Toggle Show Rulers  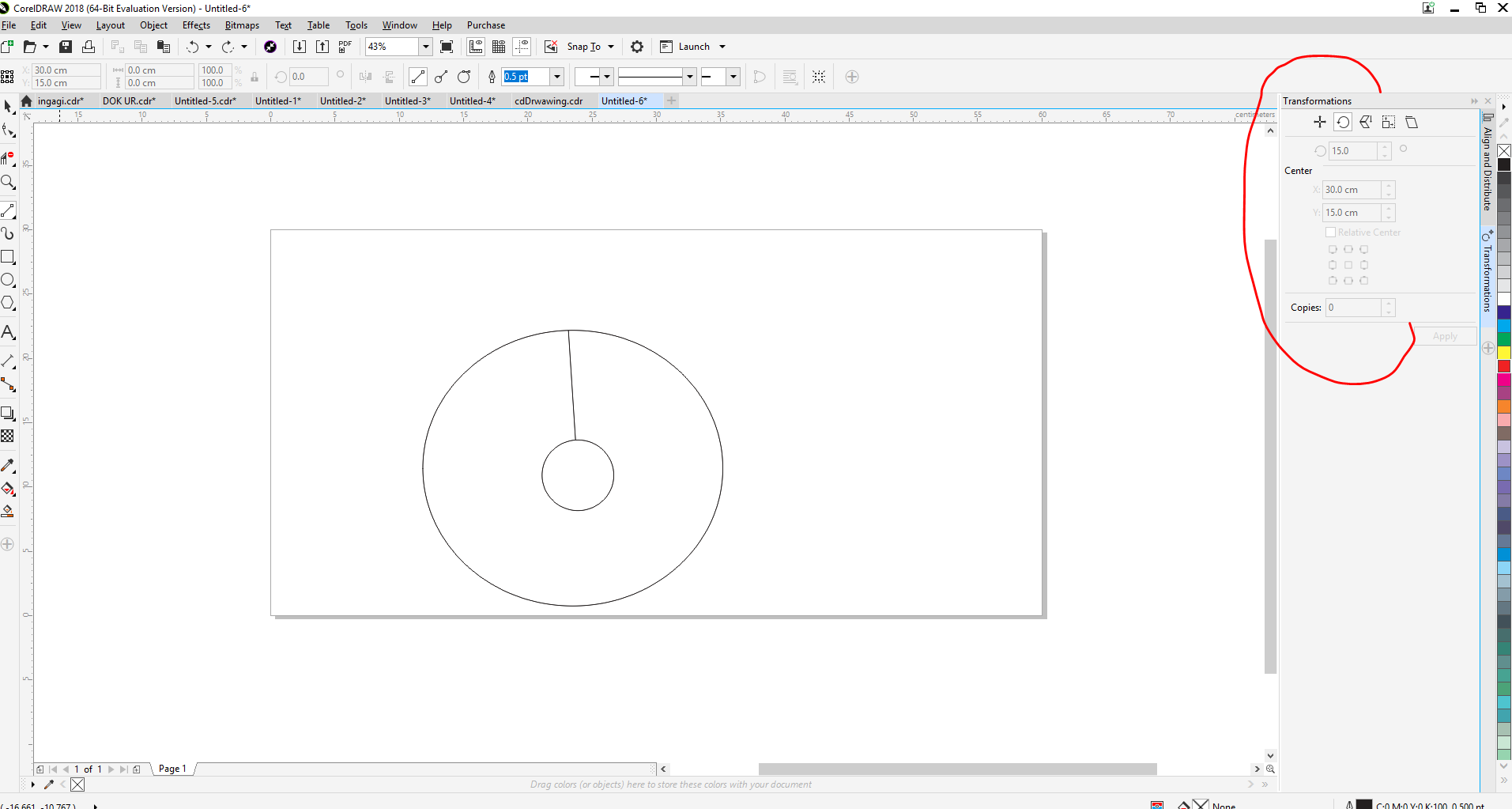click(x=476, y=47)
